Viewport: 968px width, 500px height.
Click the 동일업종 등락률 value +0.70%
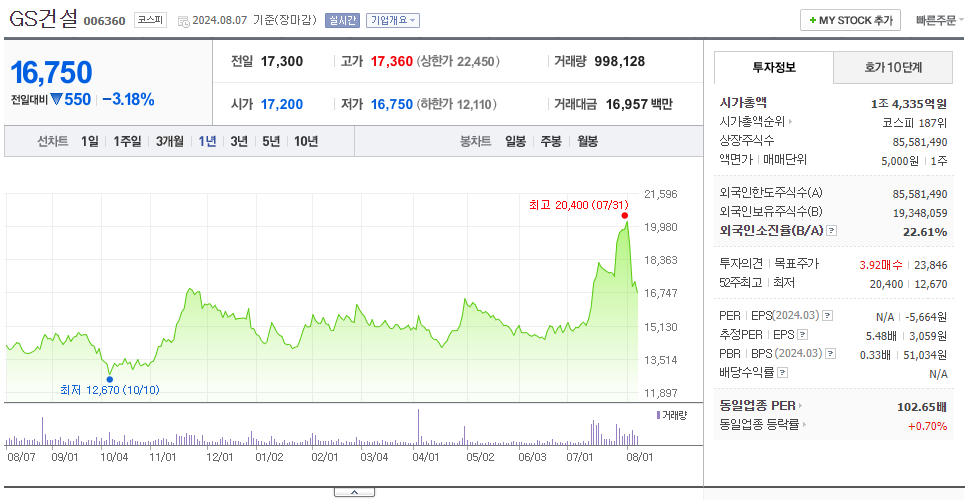click(x=927, y=426)
